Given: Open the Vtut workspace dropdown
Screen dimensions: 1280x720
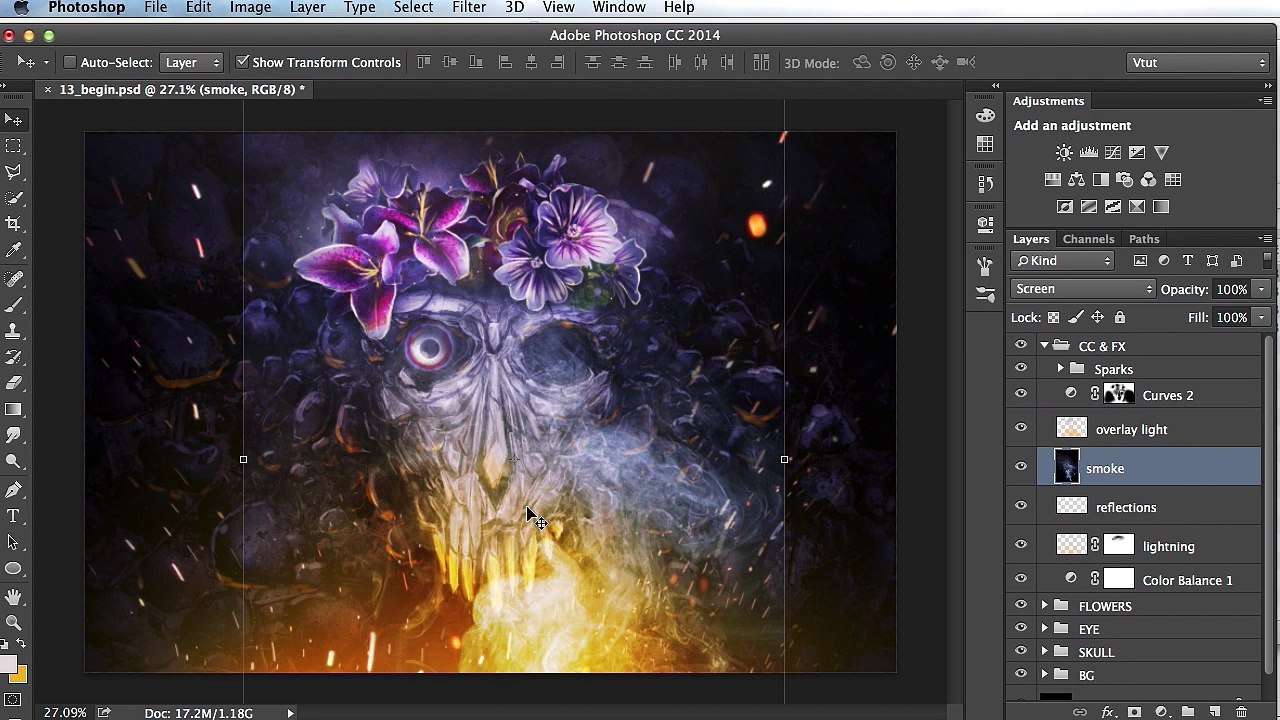Looking at the screenshot, I should [1199, 62].
